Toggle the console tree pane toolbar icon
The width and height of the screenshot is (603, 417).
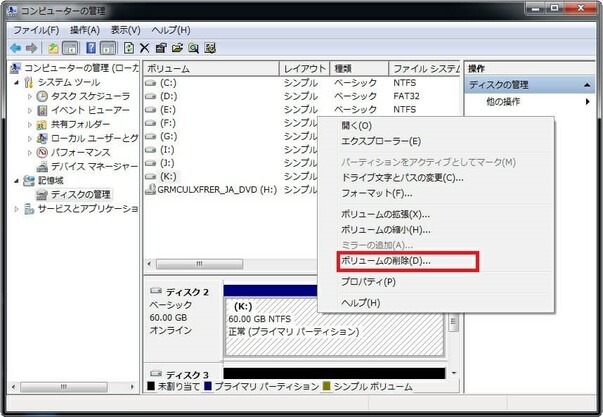(70, 48)
